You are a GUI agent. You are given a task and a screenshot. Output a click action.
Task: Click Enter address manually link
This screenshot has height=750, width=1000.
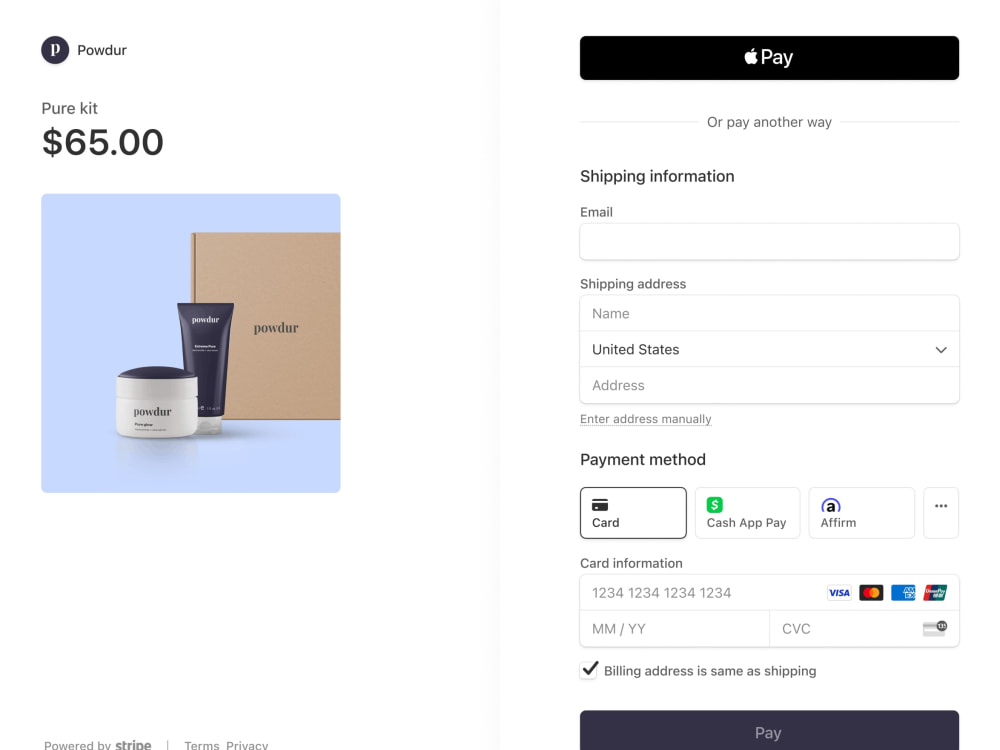645,419
